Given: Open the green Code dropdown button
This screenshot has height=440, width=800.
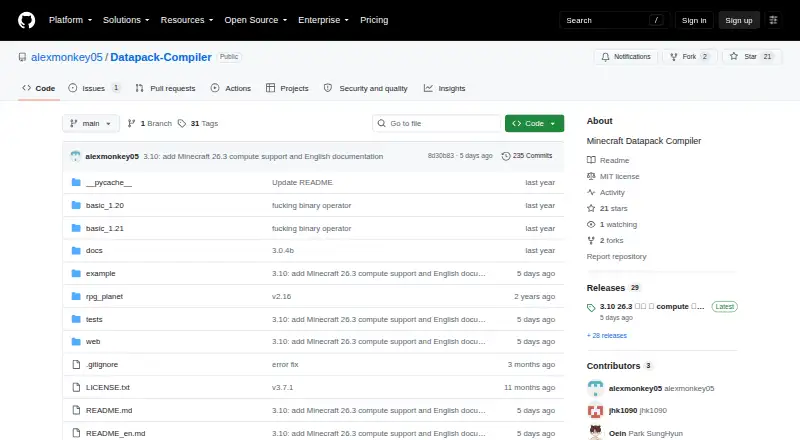Looking at the screenshot, I should point(534,124).
